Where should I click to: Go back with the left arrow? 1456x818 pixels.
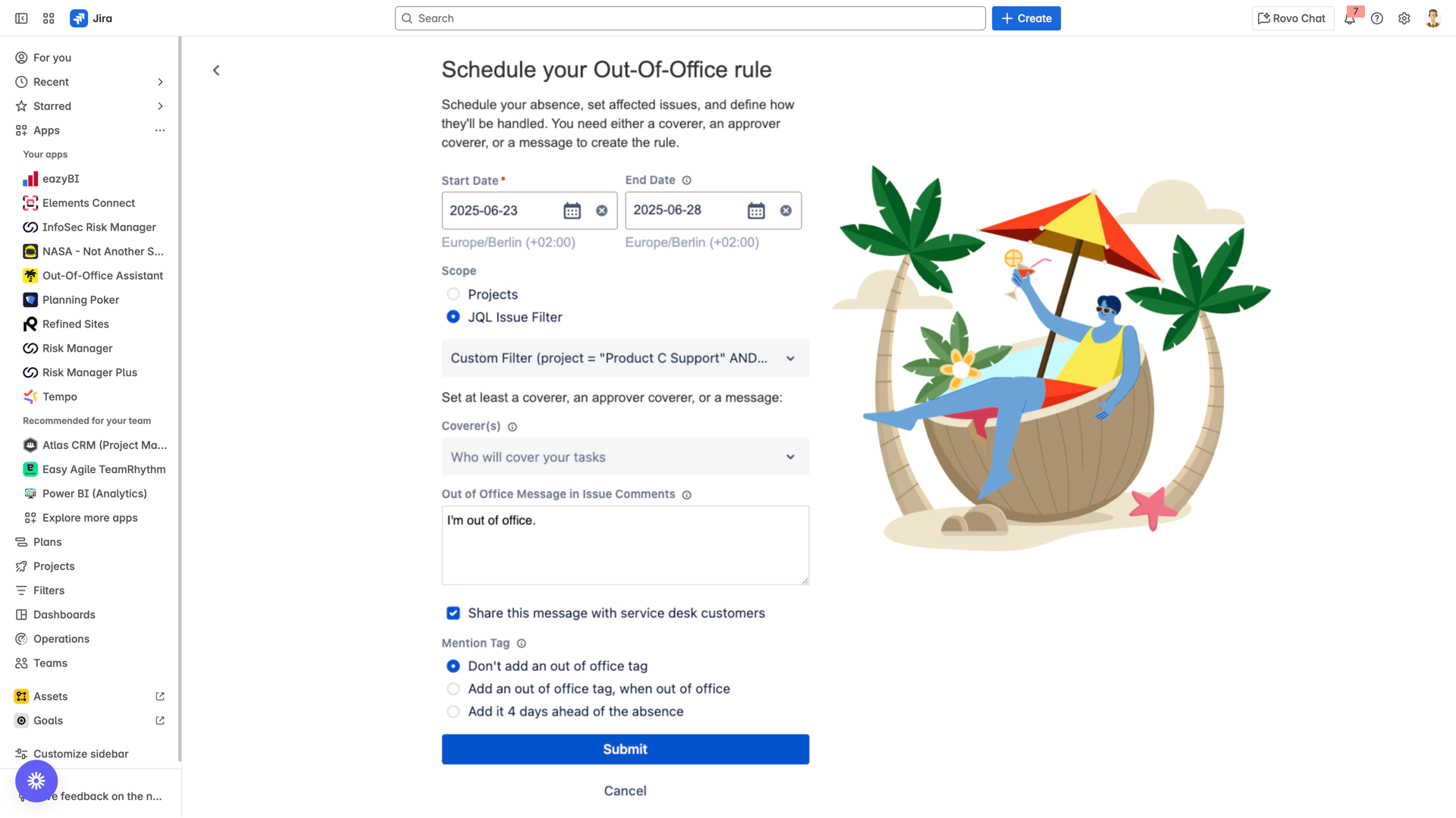tap(216, 71)
